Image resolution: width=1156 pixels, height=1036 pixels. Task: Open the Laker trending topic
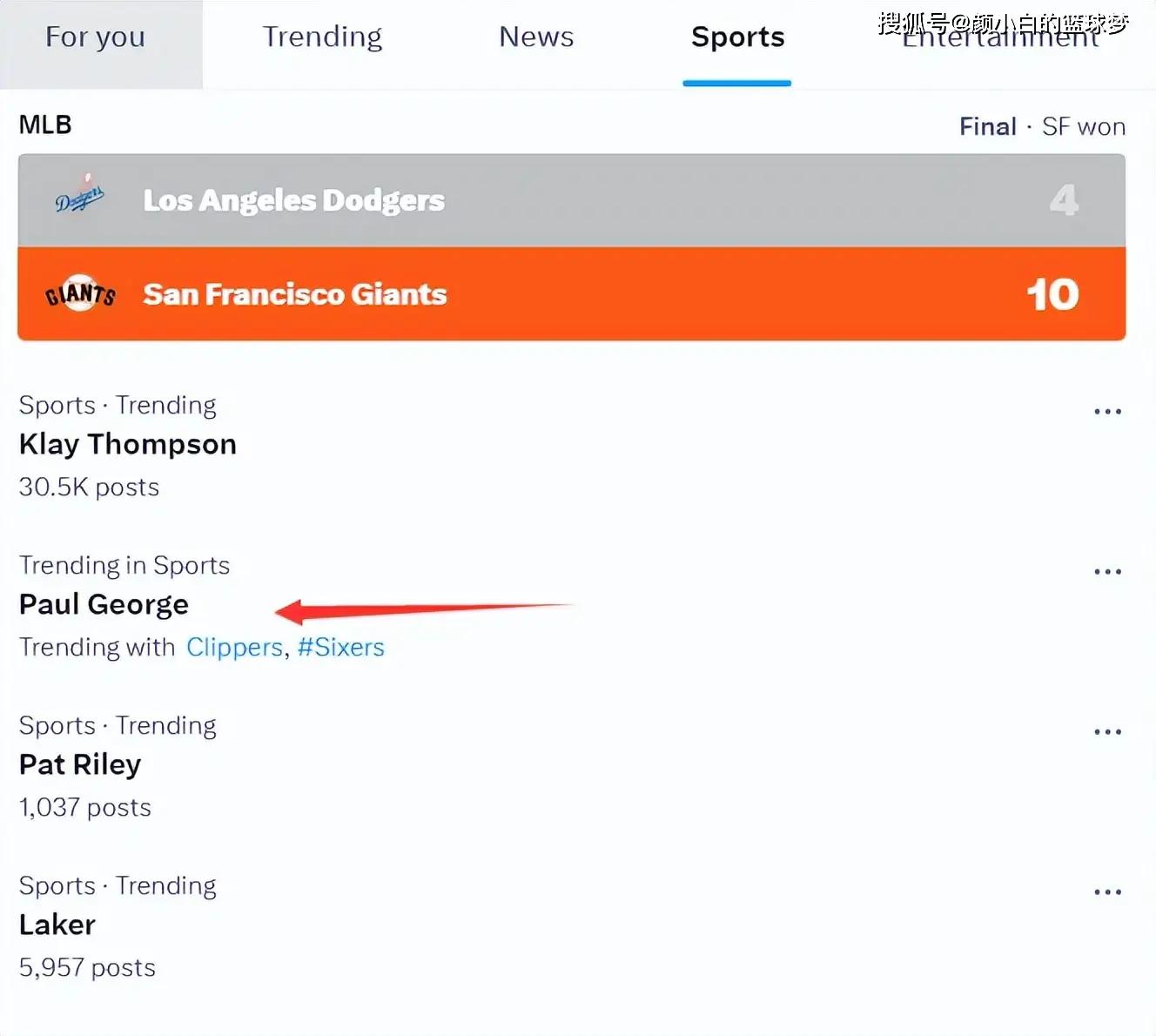point(57,925)
